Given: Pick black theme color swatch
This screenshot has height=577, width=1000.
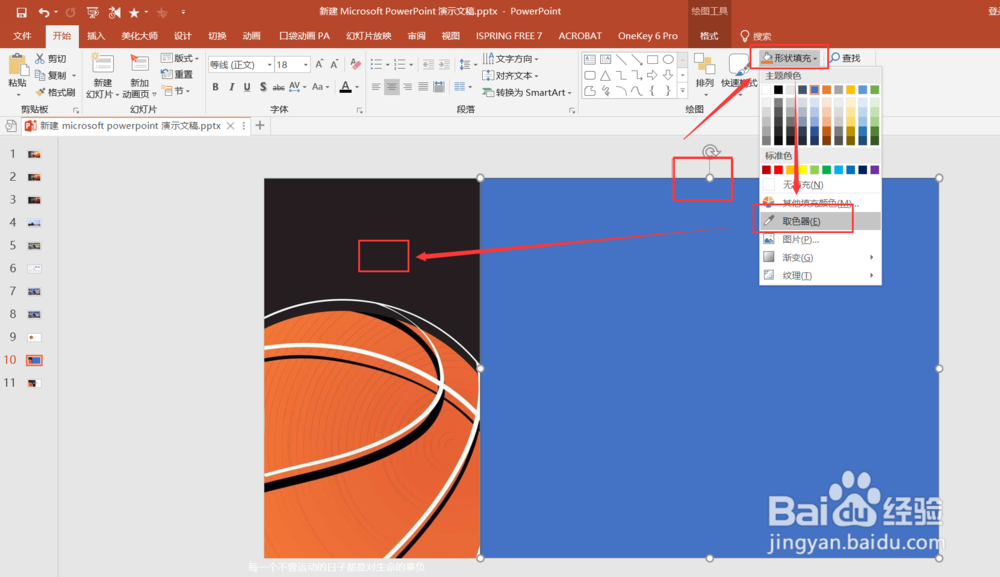Looking at the screenshot, I should click(778, 90).
